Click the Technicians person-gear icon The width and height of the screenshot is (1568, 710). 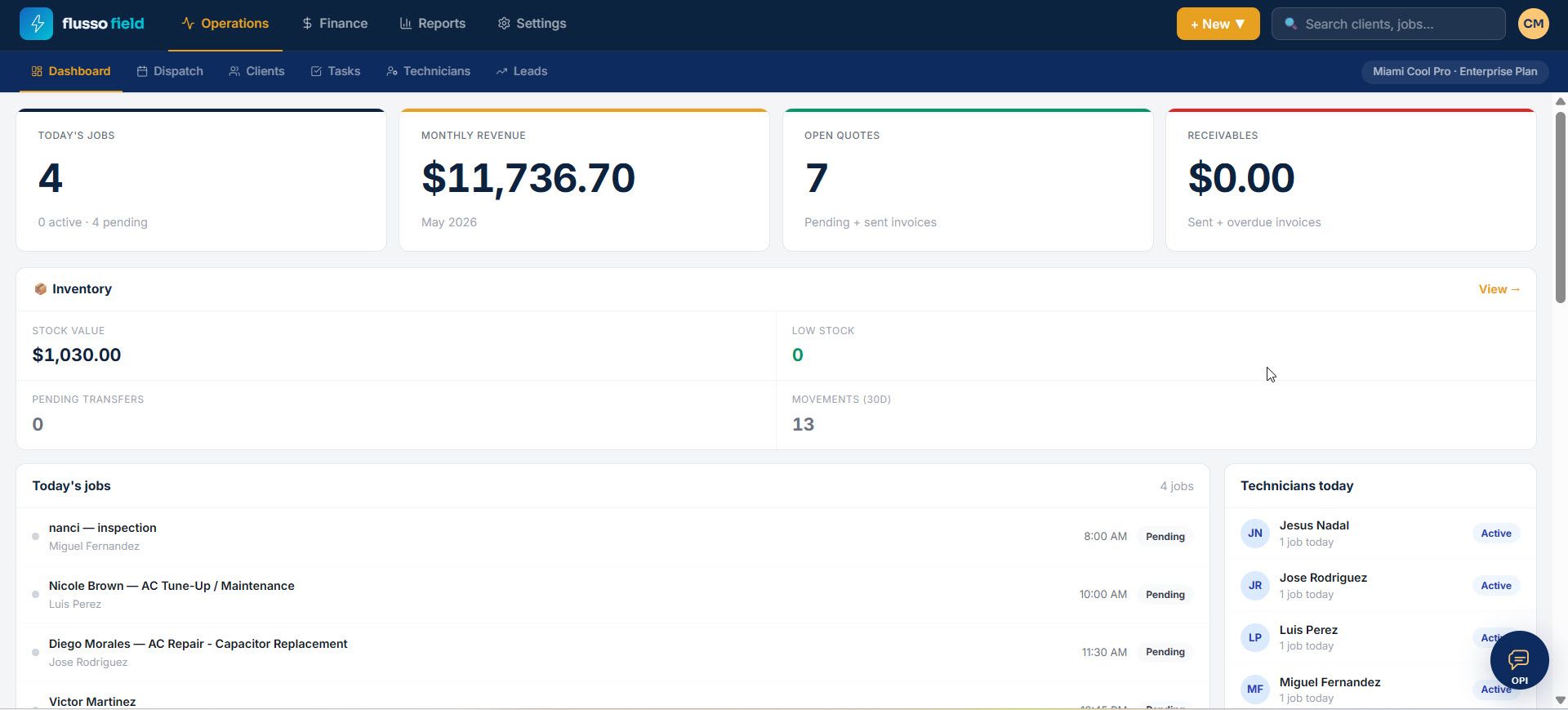(392, 71)
